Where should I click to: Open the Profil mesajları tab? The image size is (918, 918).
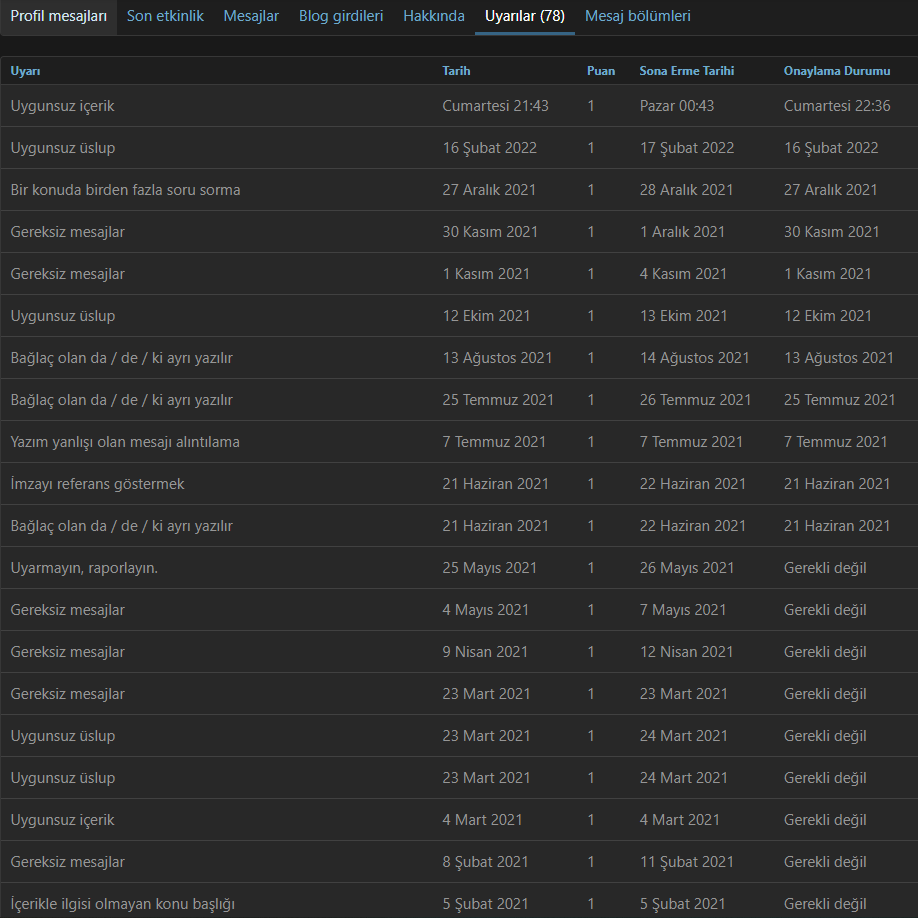tap(59, 16)
